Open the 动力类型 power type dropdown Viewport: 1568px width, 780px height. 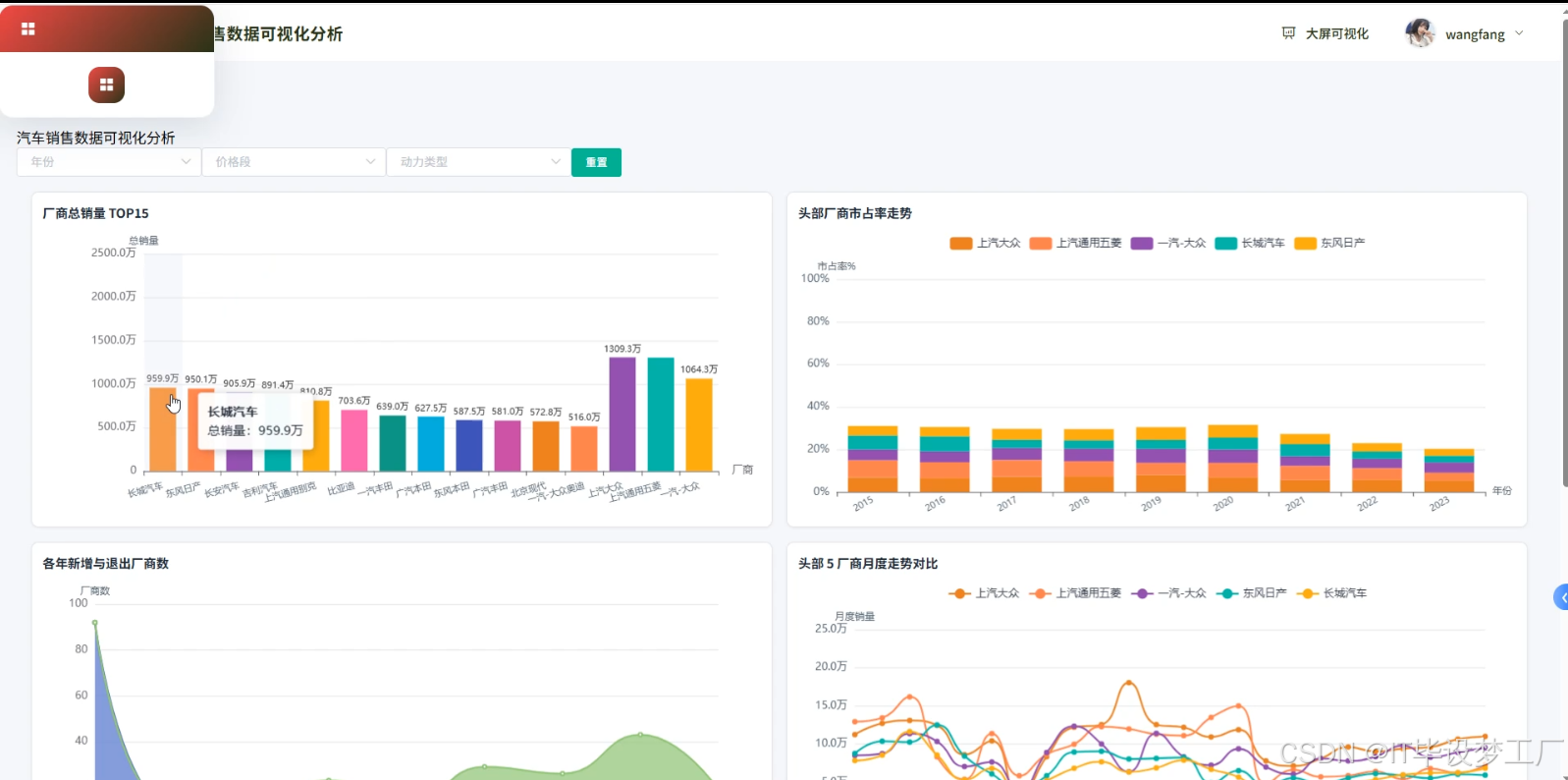tap(478, 162)
